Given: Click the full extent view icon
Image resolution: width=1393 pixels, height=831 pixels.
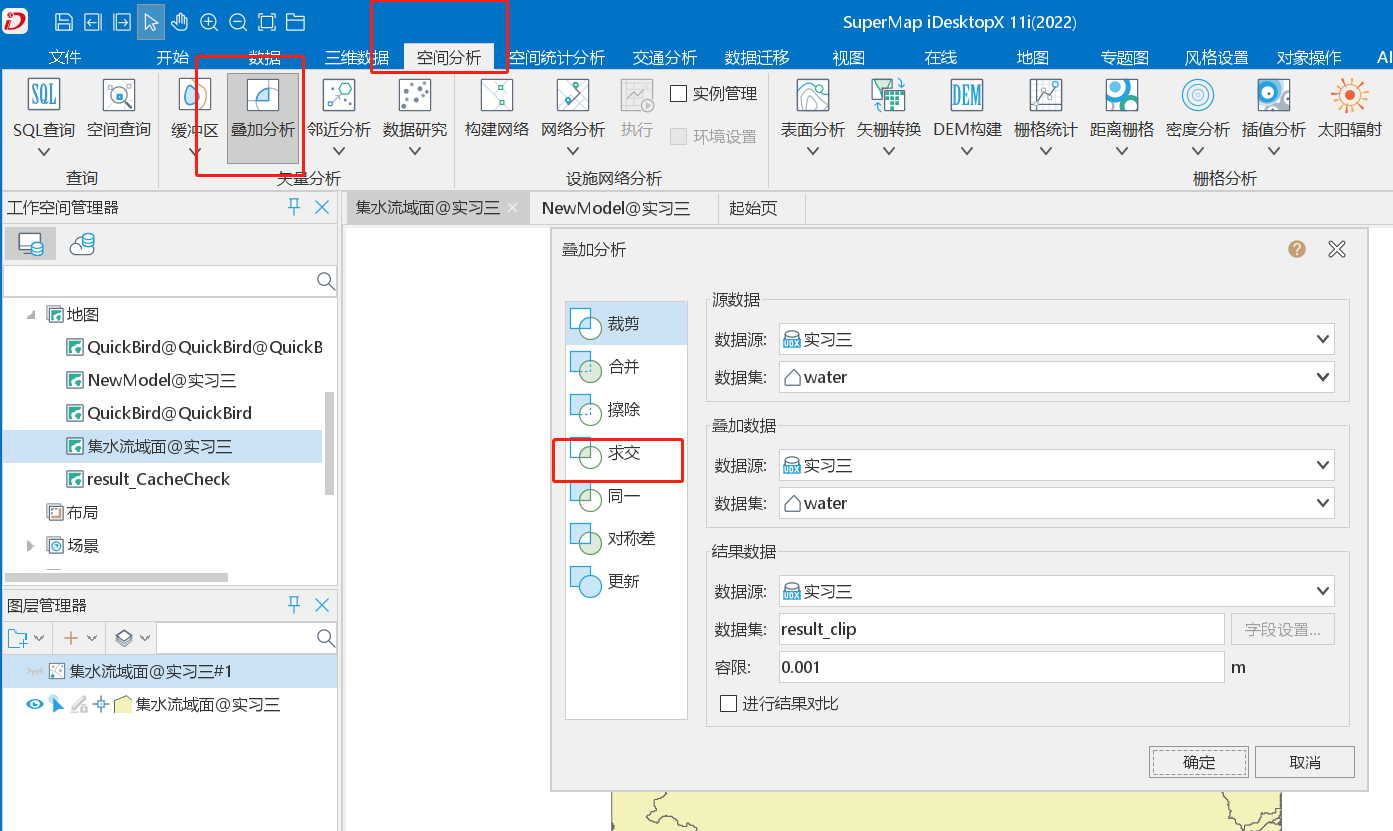Looking at the screenshot, I should pos(267,21).
